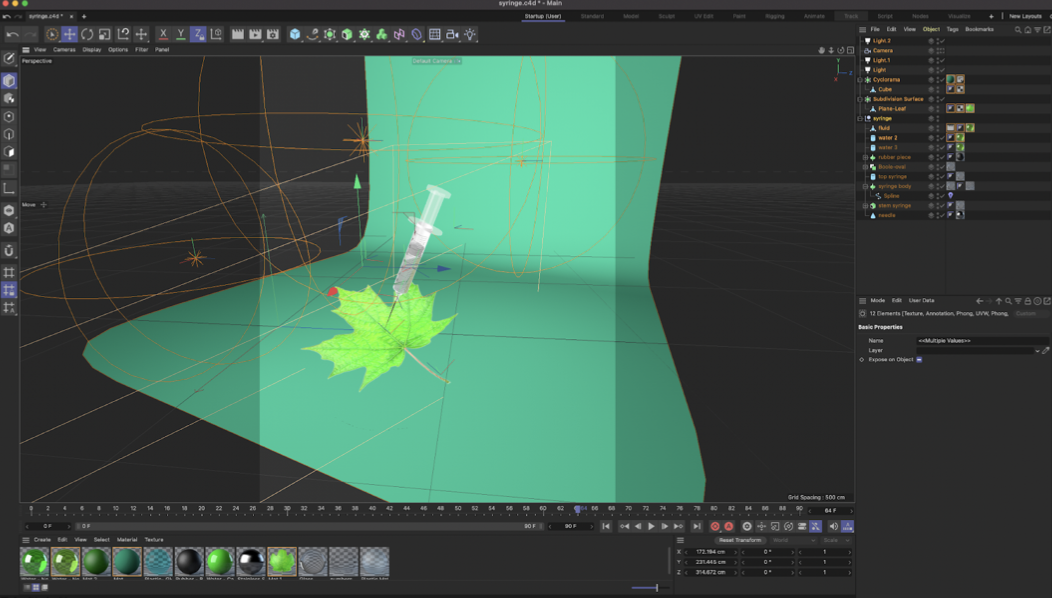Toggle the X axis lock
This screenshot has height=598, width=1052.
[x=163, y=34]
